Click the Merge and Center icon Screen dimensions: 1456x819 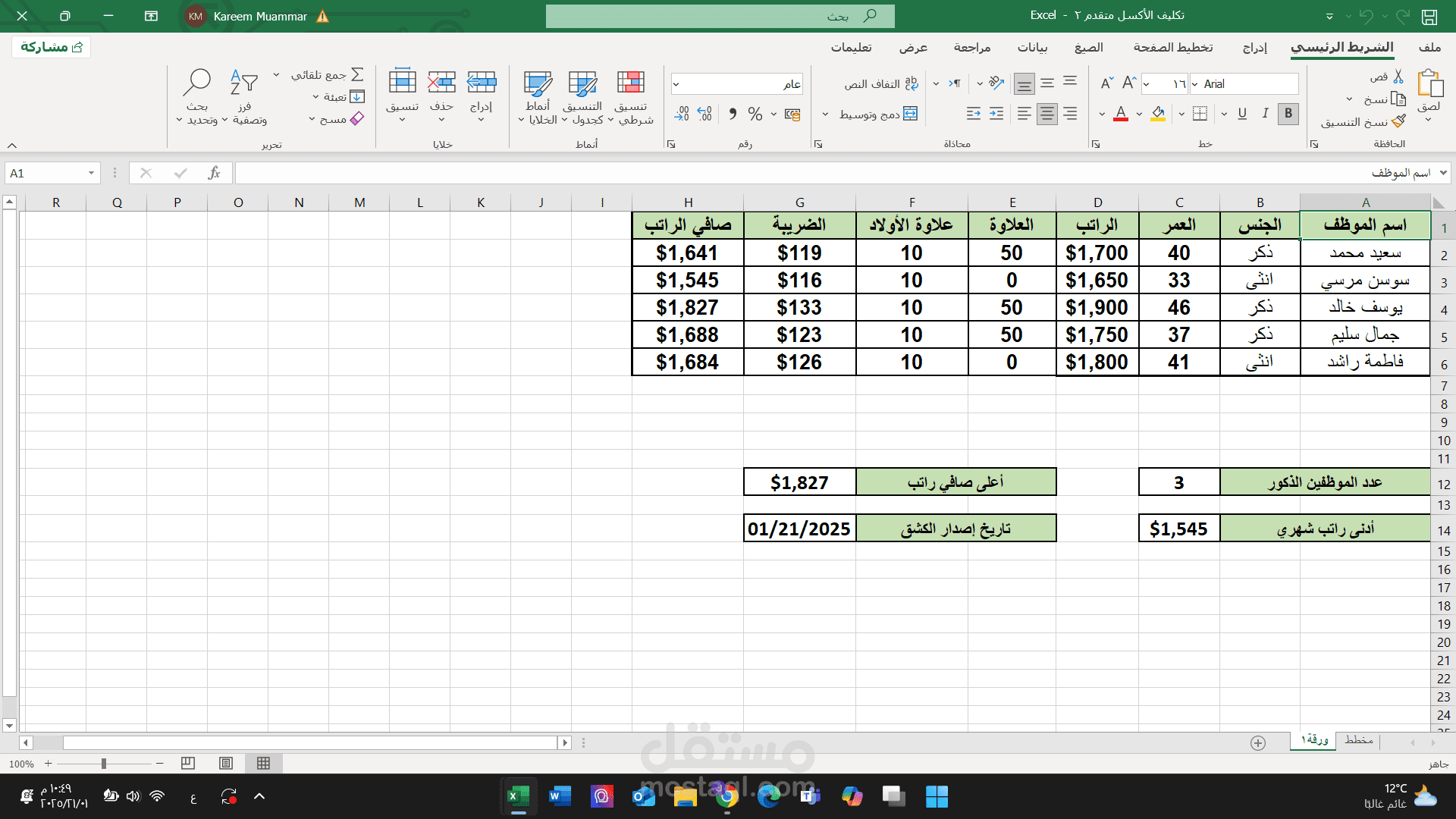tap(911, 114)
